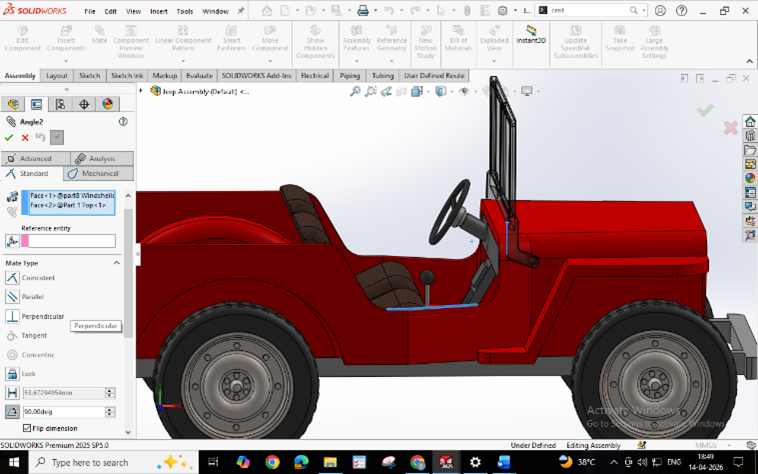Confirm with the viewport green checkmark

click(x=705, y=110)
